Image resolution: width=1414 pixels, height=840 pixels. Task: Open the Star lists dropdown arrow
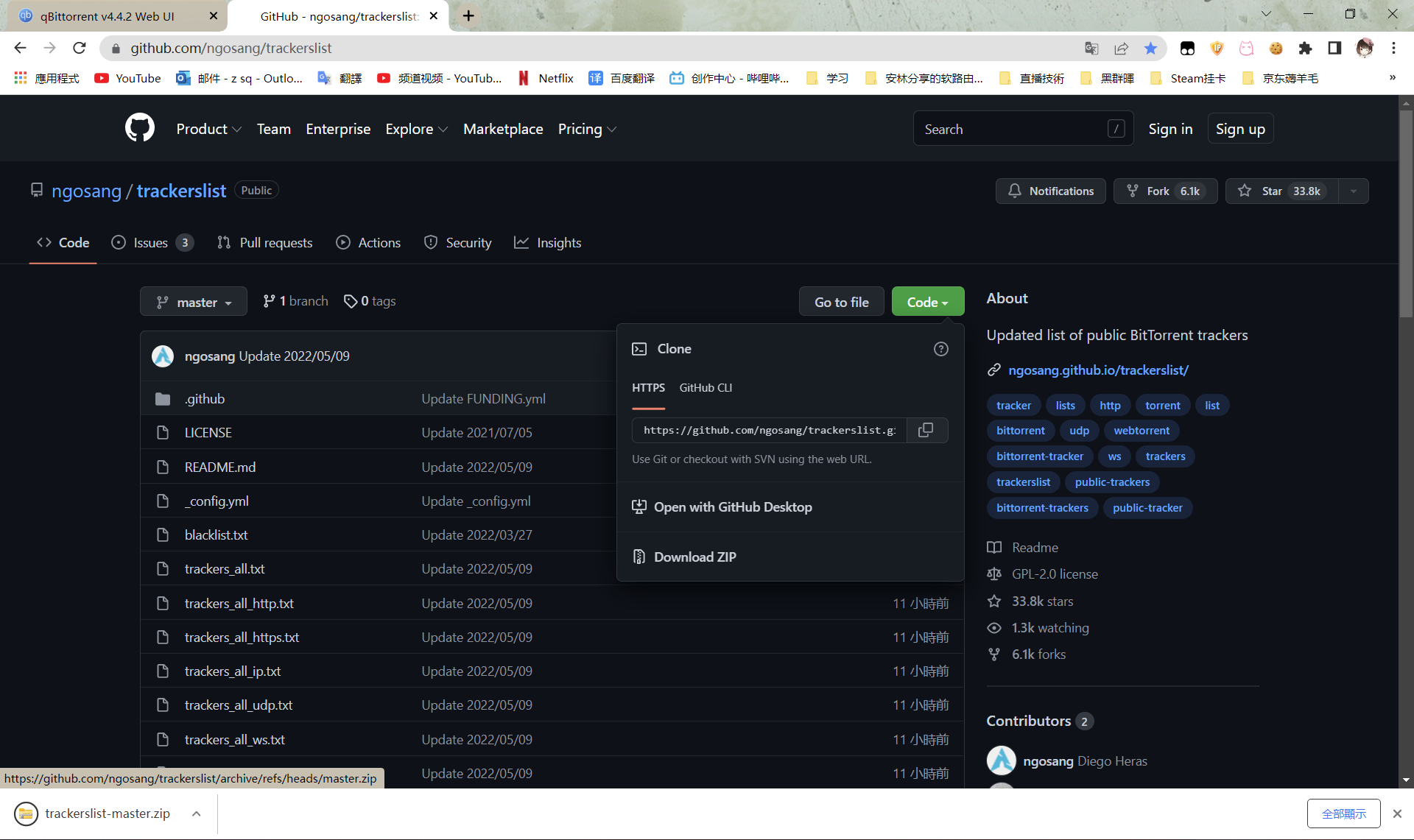coord(1353,191)
